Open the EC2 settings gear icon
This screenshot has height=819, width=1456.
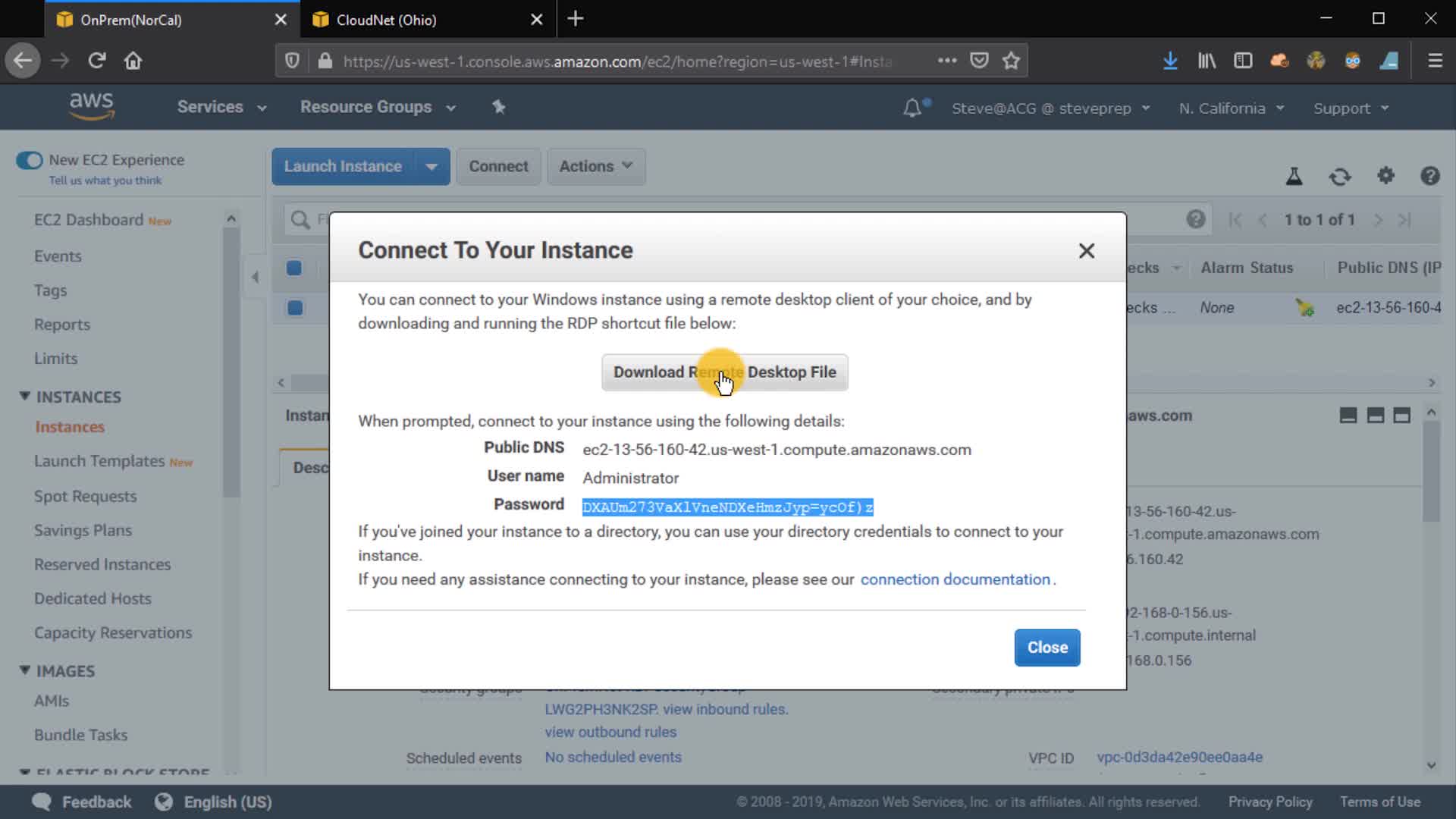[1385, 176]
